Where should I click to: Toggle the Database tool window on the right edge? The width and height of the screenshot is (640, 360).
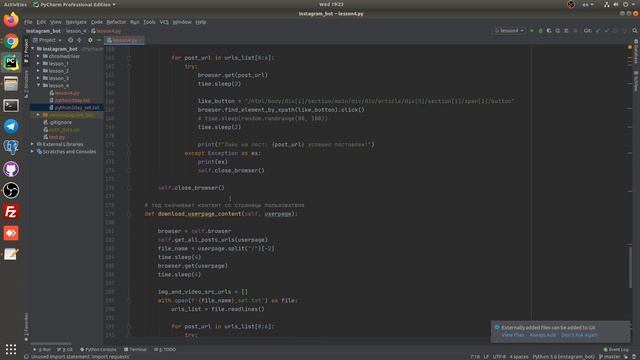pyautogui.click(x=636, y=51)
